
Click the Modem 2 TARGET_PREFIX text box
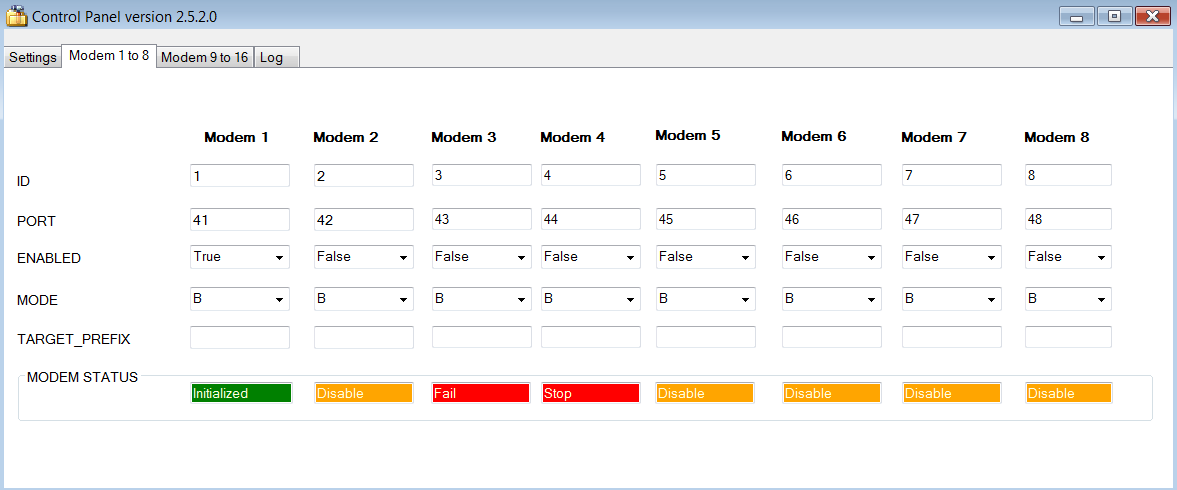(x=363, y=337)
